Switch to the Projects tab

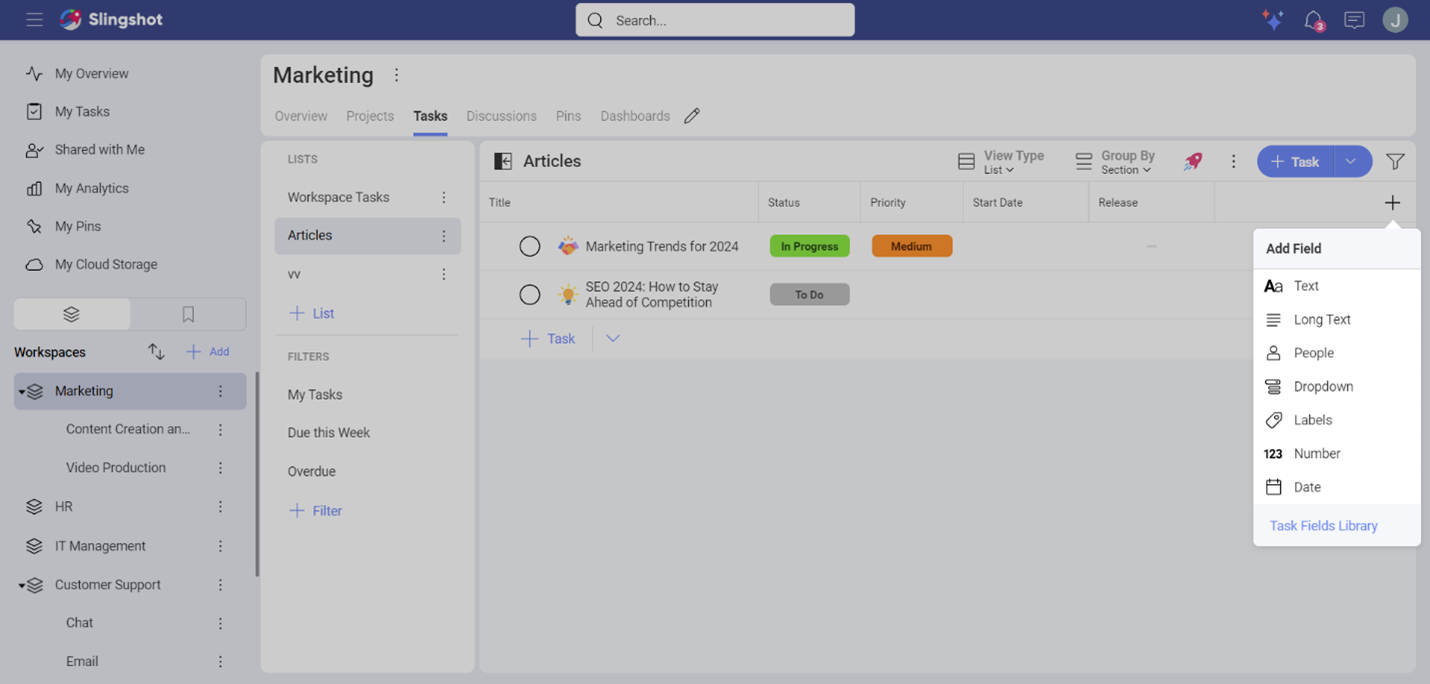click(370, 116)
